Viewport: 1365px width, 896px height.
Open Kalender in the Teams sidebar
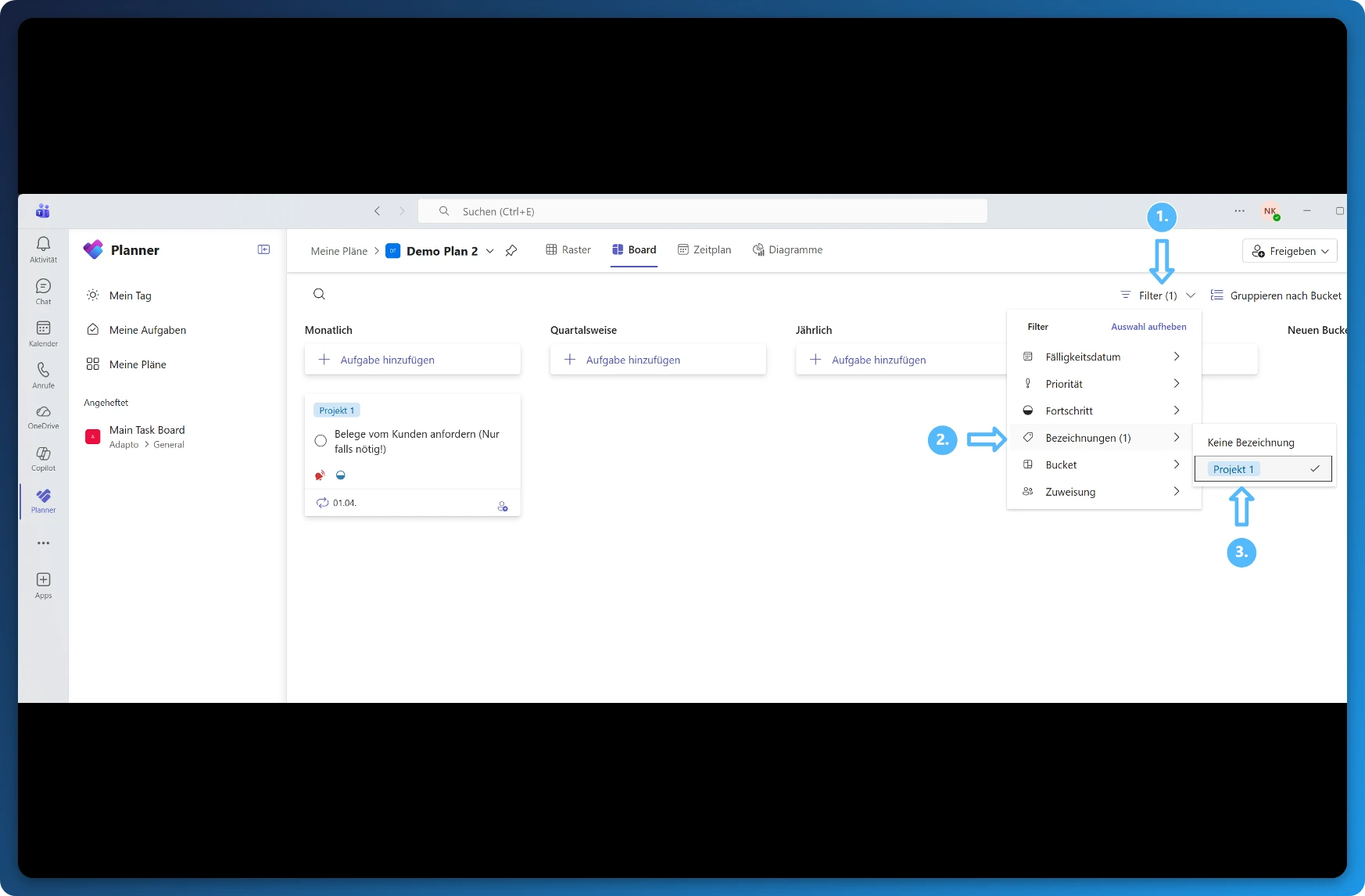[x=43, y=333]
